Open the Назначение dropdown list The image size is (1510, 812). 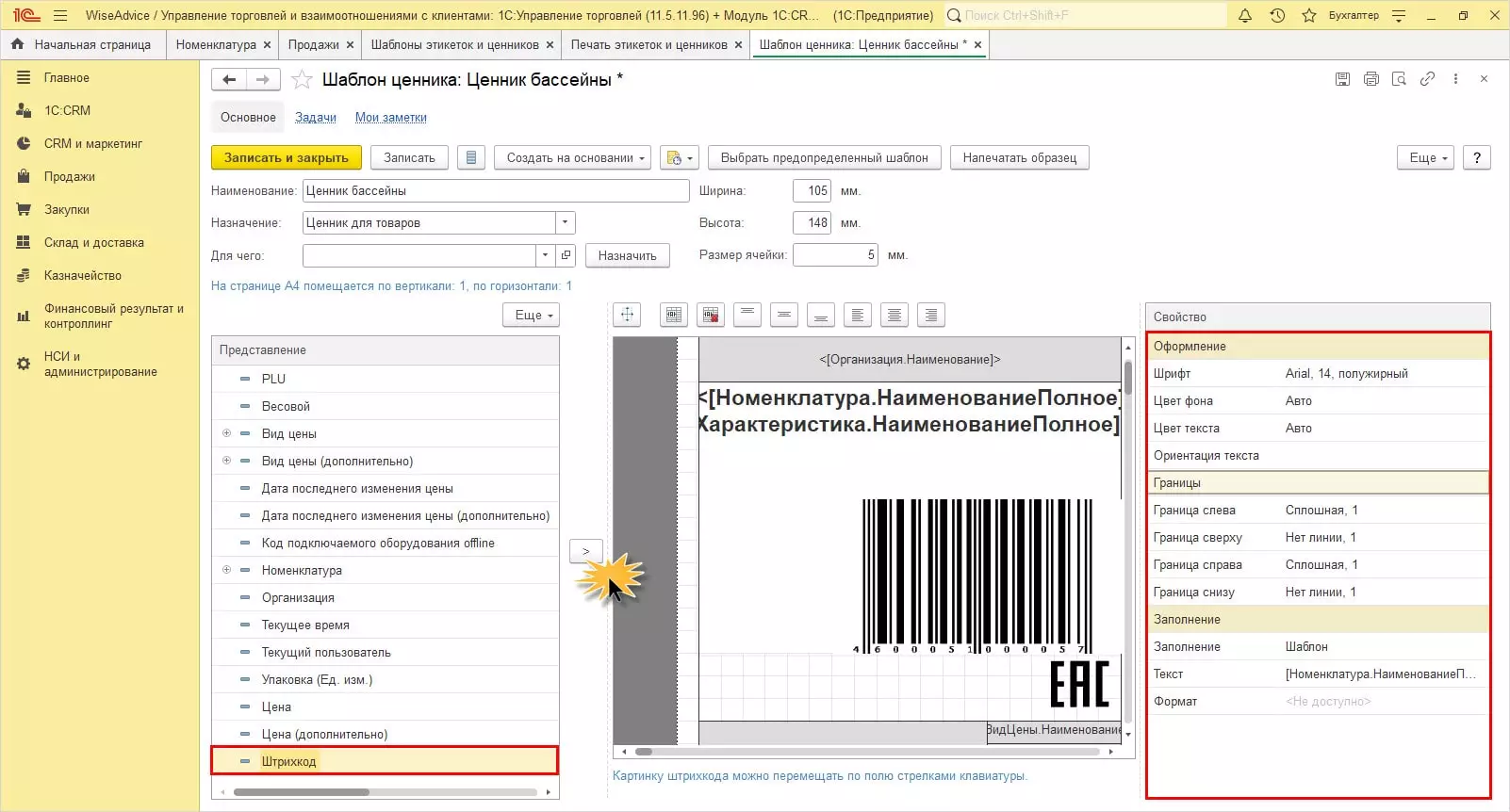click(x=565, y=223)
